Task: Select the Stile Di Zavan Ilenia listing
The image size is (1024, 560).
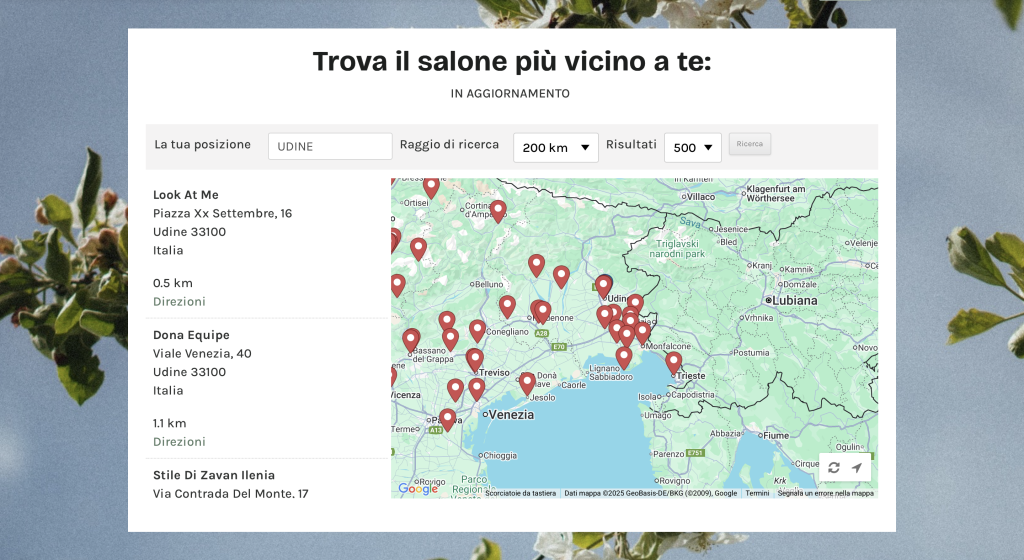Action: click(x=214, y=475)
